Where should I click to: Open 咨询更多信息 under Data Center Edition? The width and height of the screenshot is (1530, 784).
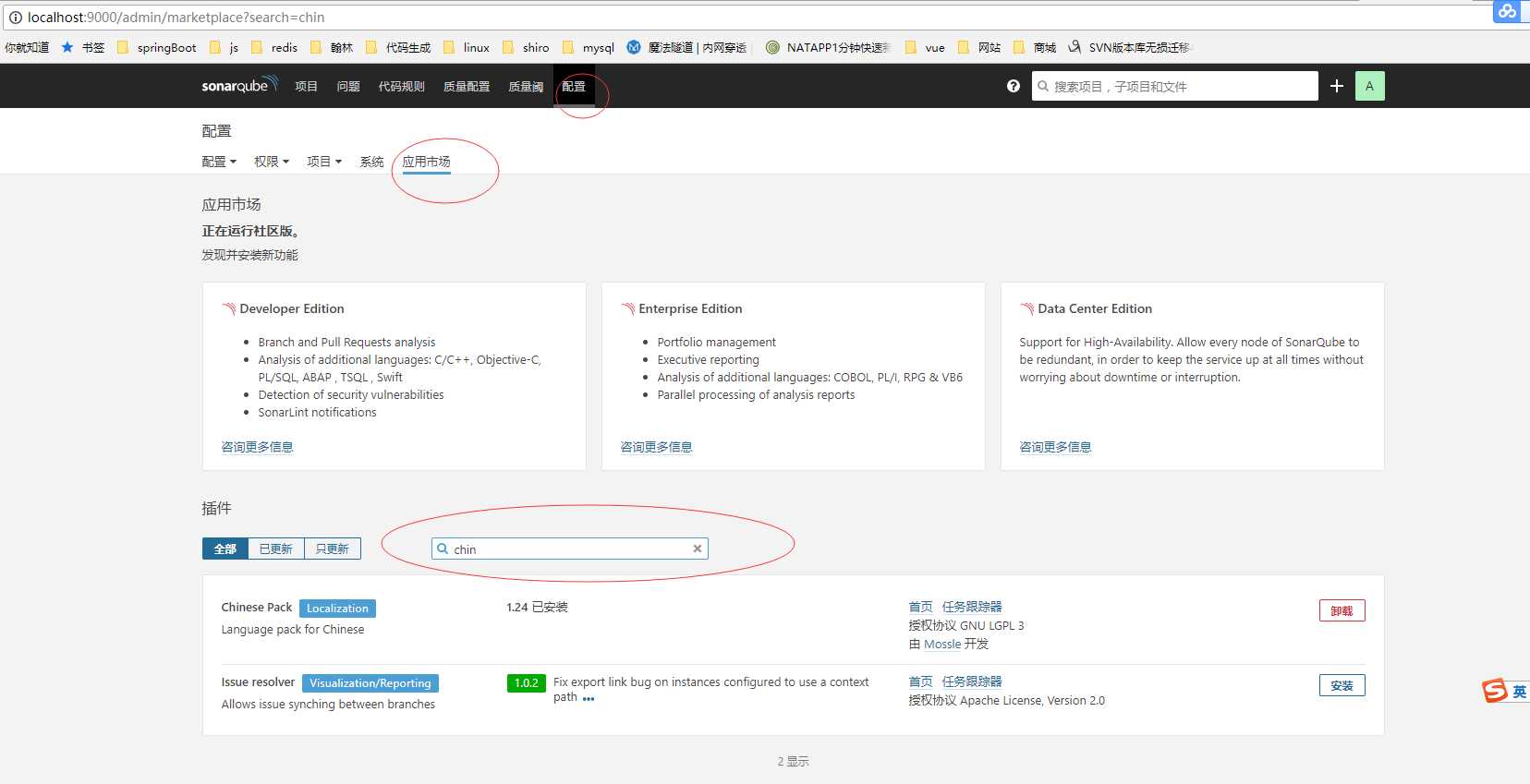pyautogui.click(x=1055, y=447)
